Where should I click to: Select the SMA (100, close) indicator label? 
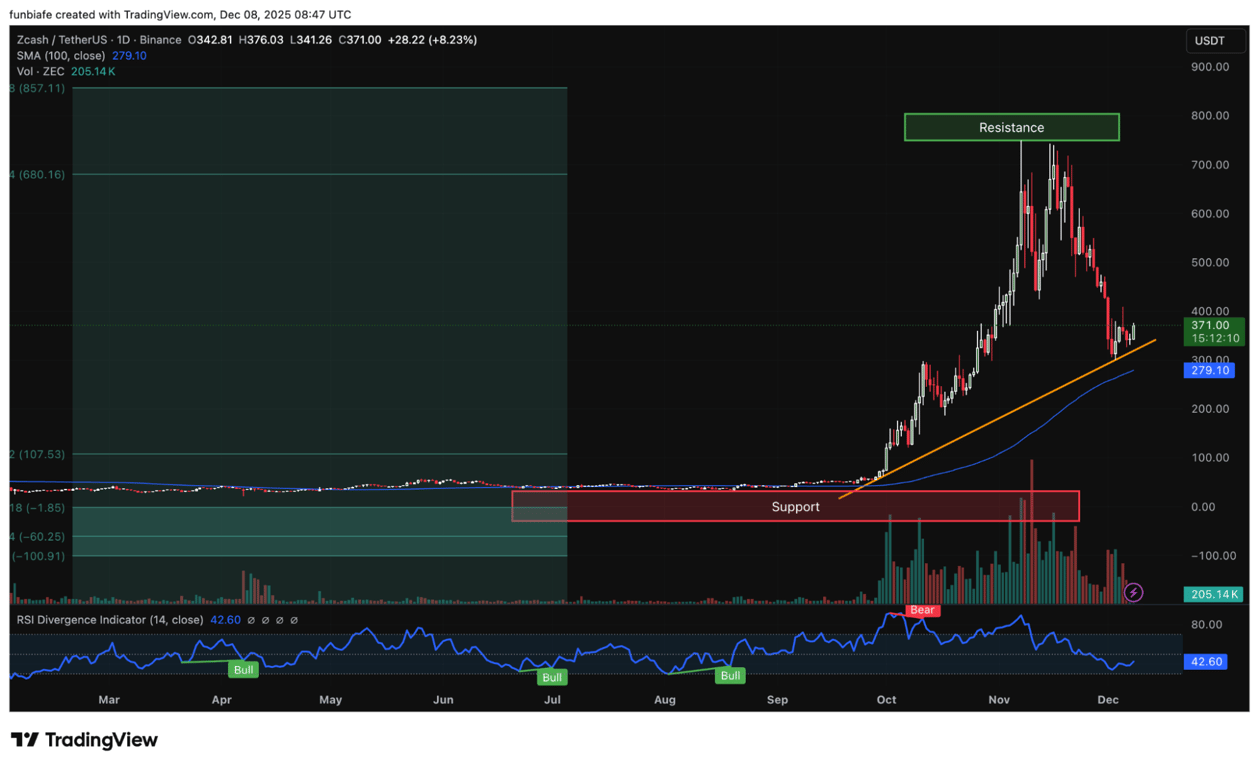point(60,56)
